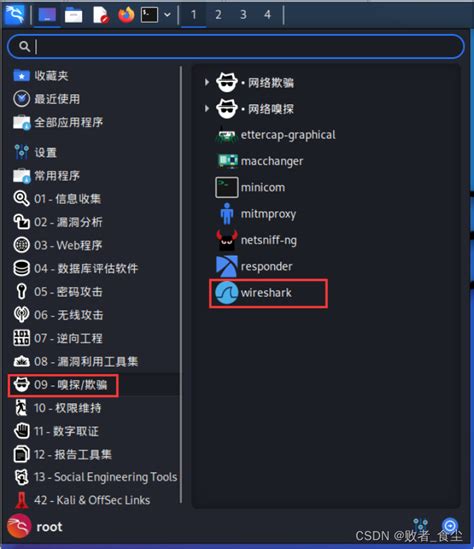Viewport: 474px width, 549px height.
Task: Focus the application search field
Action: (236, 46)
